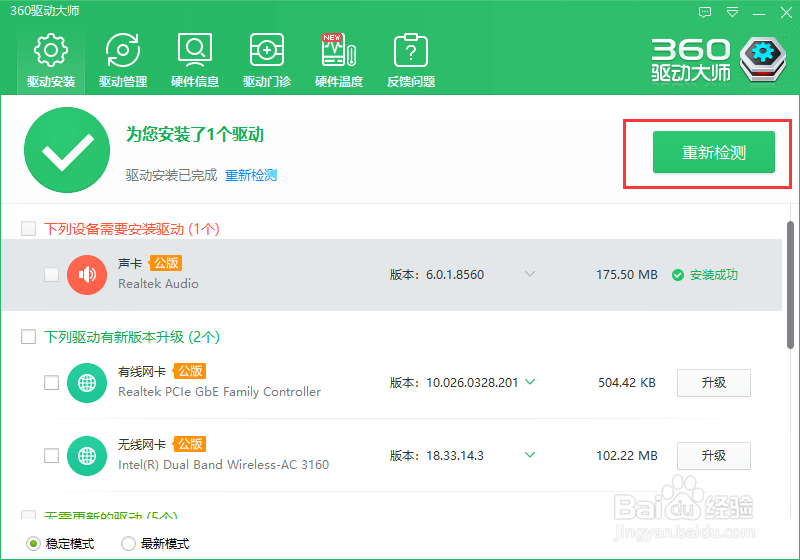Minimize the 360驱动大师 window
The height and width of the screenshot is (560, 800).
pos(759,13)
